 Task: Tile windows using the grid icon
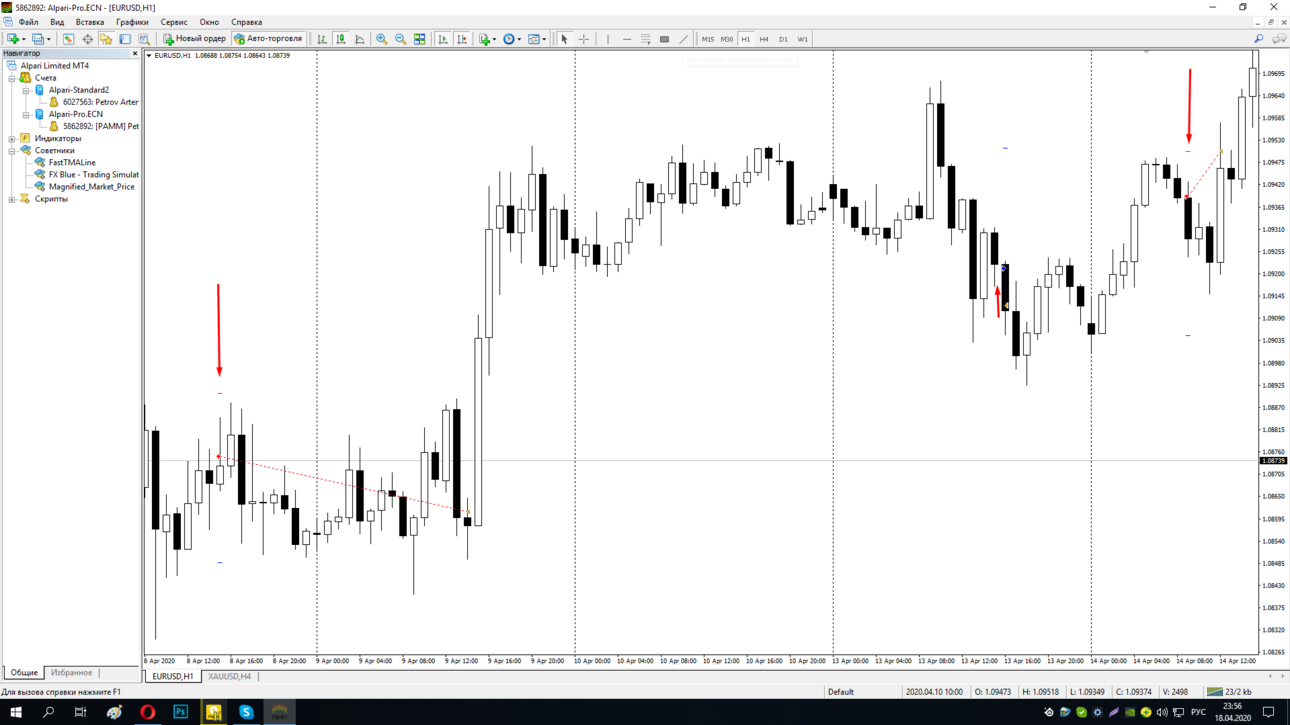[420, 39]
